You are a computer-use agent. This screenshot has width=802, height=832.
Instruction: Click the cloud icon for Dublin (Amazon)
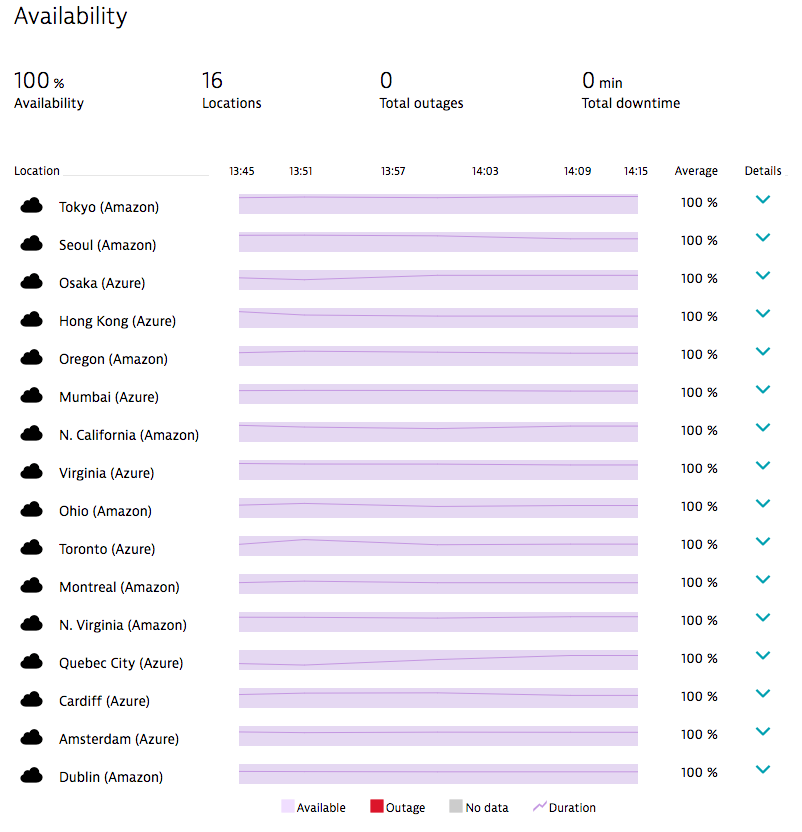31,775
